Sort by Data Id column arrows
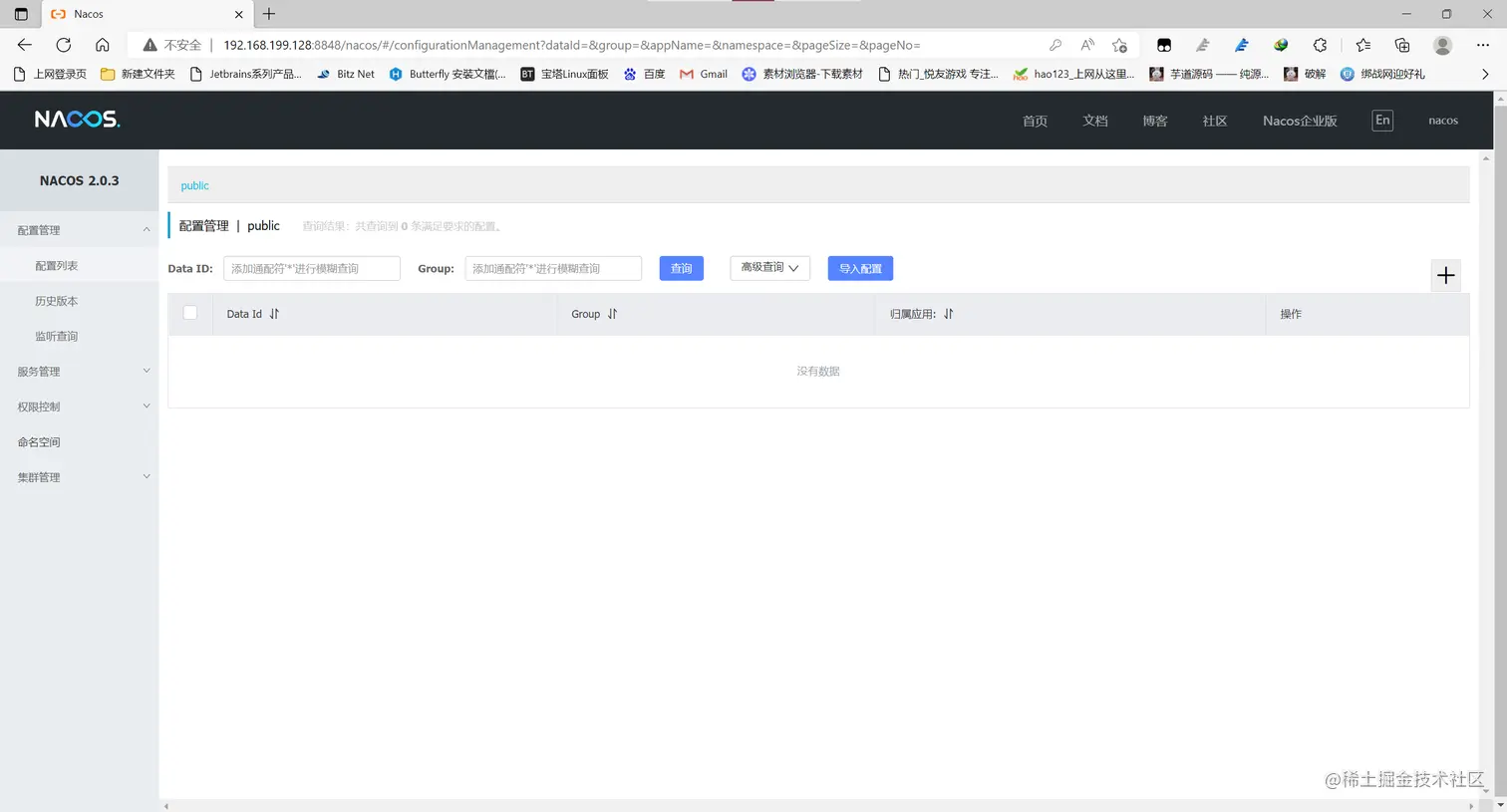Viewport: 1507px width, 812px height. point(274,314)
